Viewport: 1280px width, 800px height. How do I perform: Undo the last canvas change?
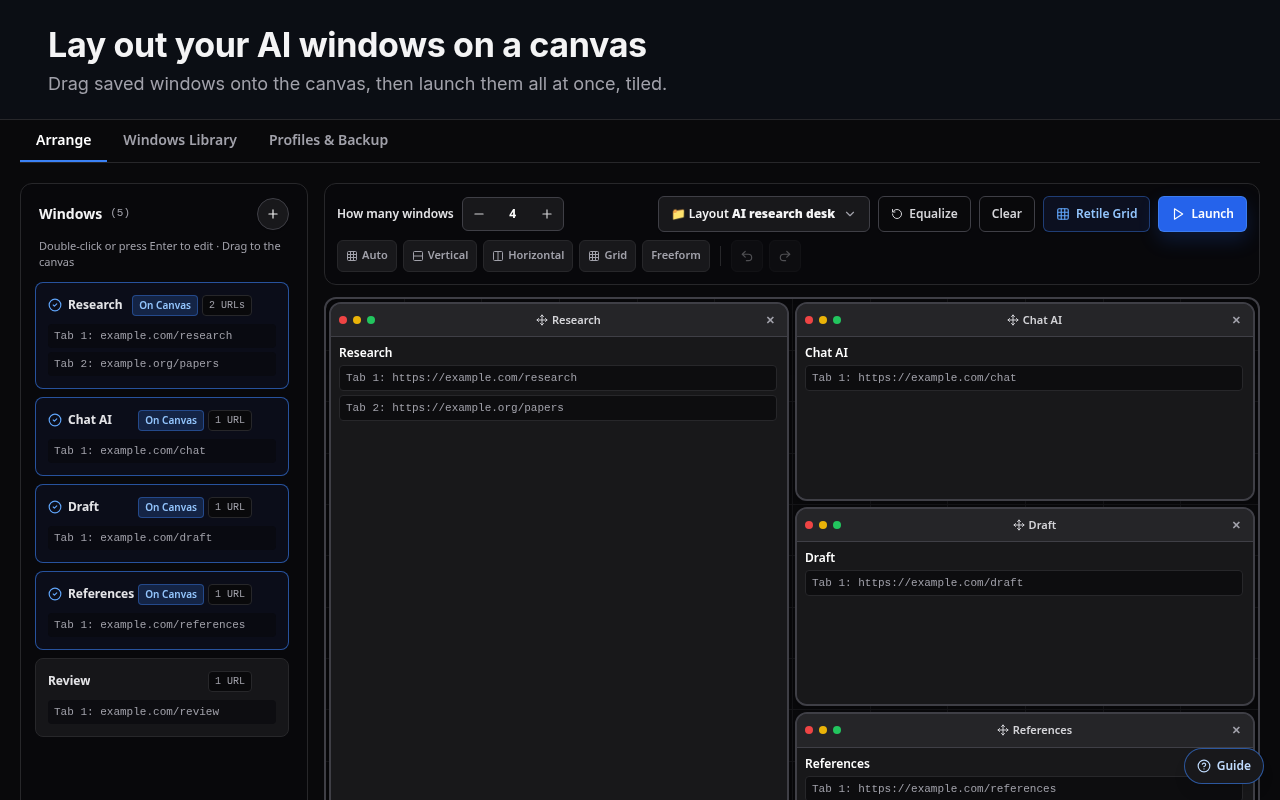click(x=747, y=256)
